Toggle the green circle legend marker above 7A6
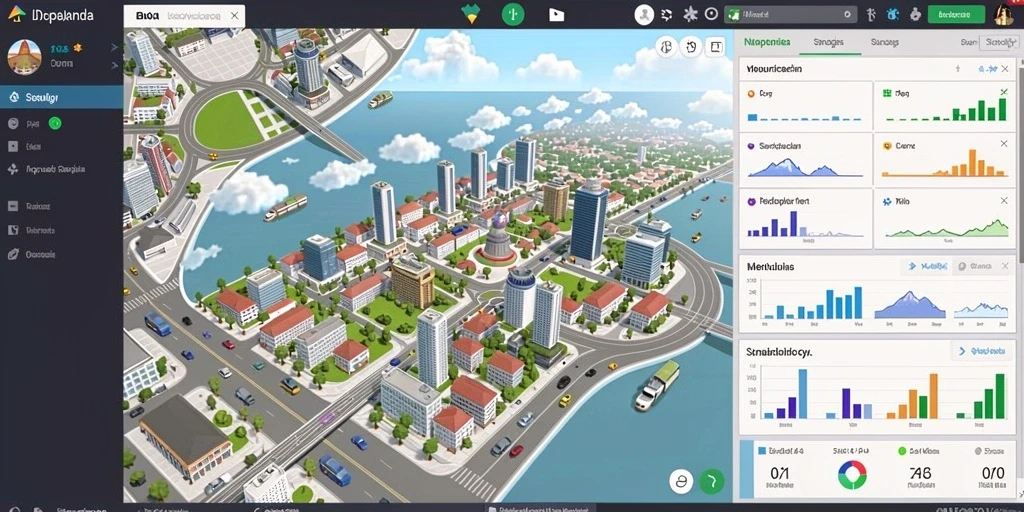 (x=903, y=451)
